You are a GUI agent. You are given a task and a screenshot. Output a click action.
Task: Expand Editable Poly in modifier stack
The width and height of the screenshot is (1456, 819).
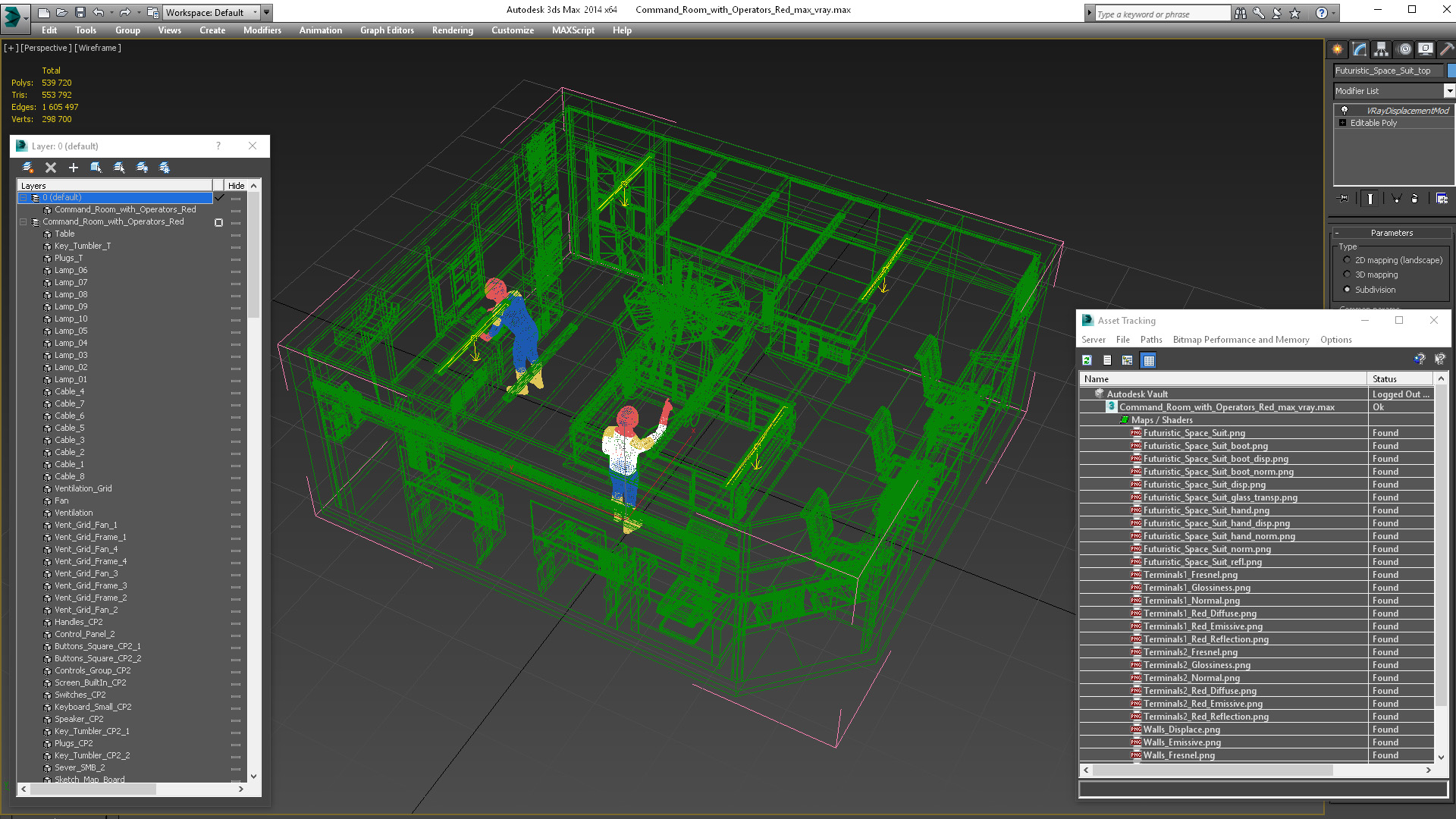(1343, 123)
